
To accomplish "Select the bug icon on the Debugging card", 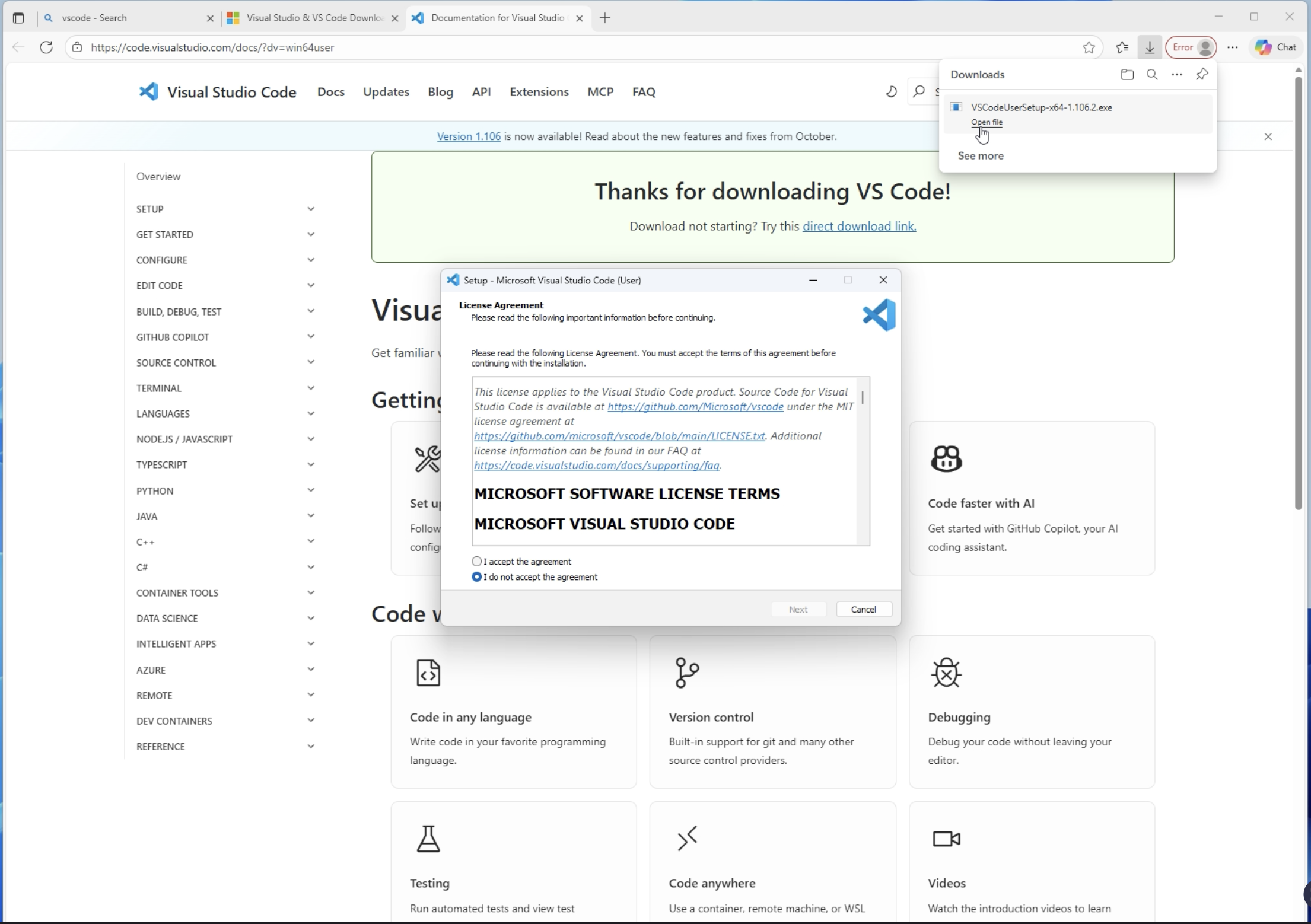I will click(946, 673).
